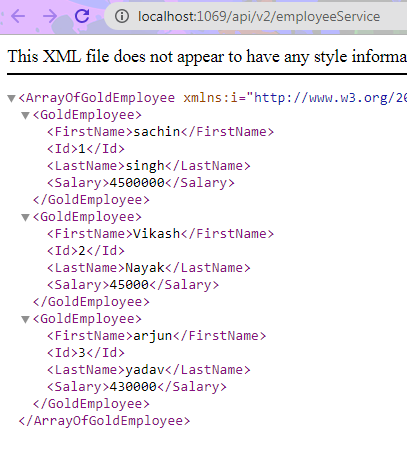Click the LastName value Nayak
Image resolution: width=407 pixels, height=468 pixels.
[x=145, y=268]
